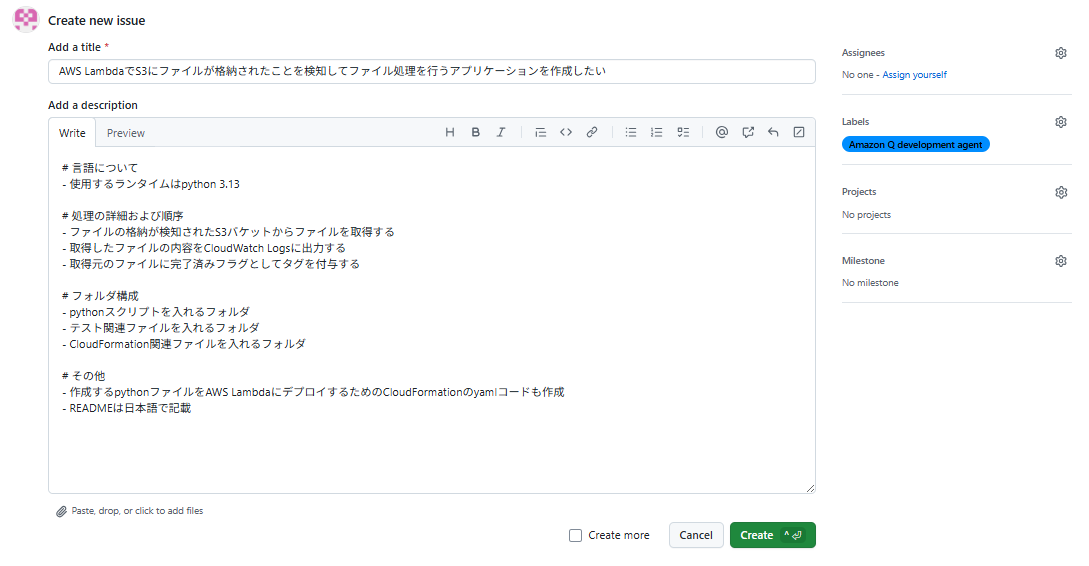Screen dimensions: 1089x566
Task: Add a link via toolbar icon
Action: pyautogui.click(x=592, y=132)
